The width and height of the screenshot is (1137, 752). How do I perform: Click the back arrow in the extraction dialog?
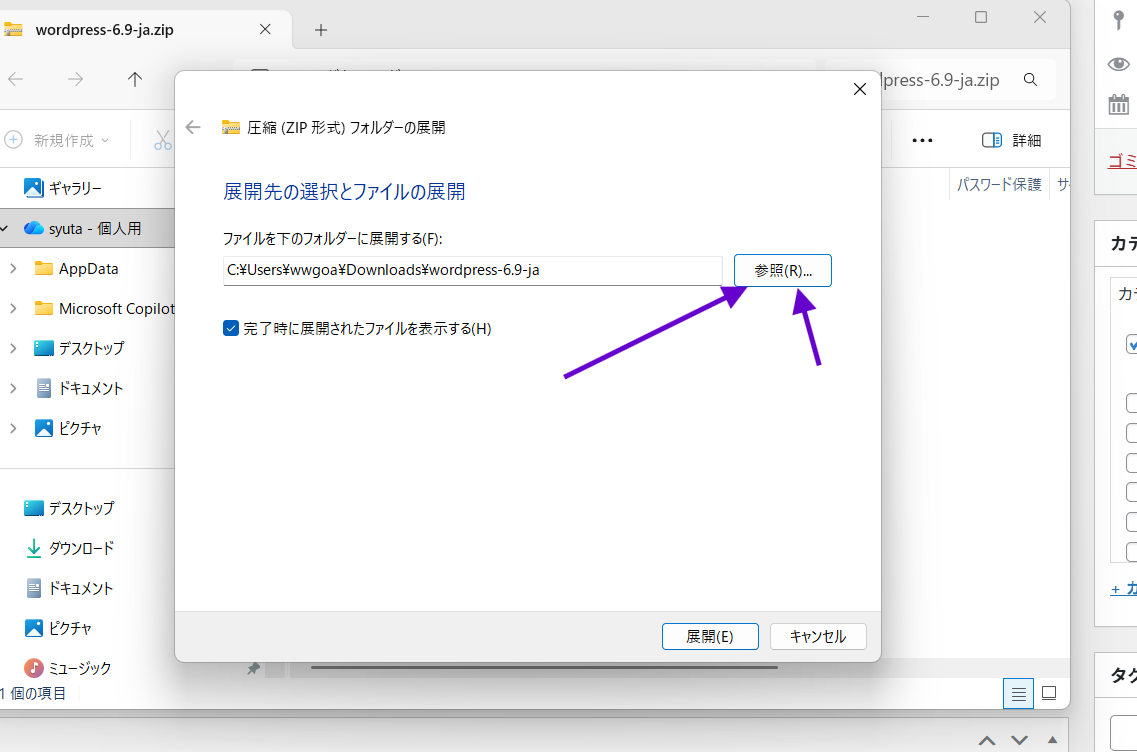[193, 127]
